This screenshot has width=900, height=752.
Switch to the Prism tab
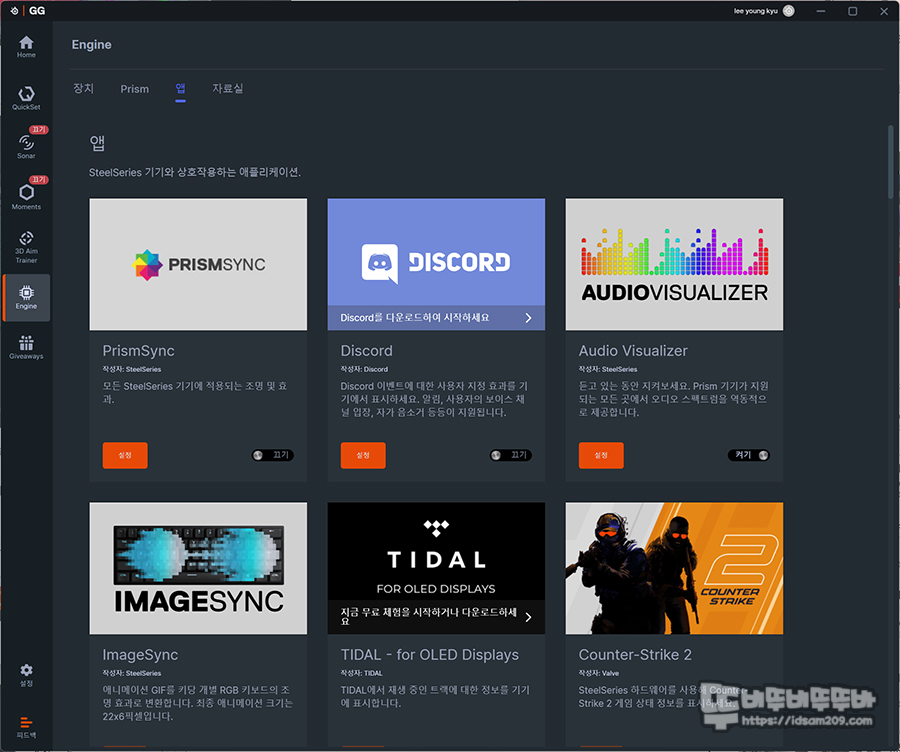coord(134,89)
